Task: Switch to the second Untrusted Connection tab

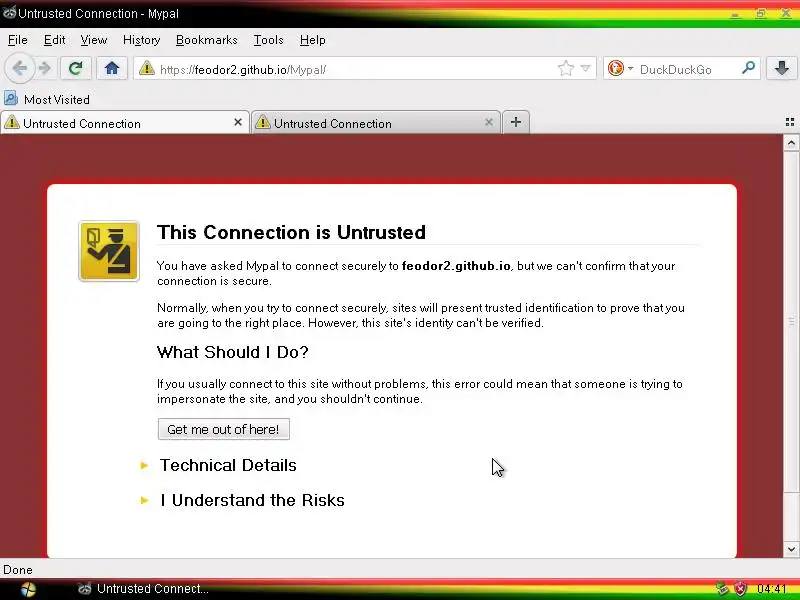Action: 375,123
